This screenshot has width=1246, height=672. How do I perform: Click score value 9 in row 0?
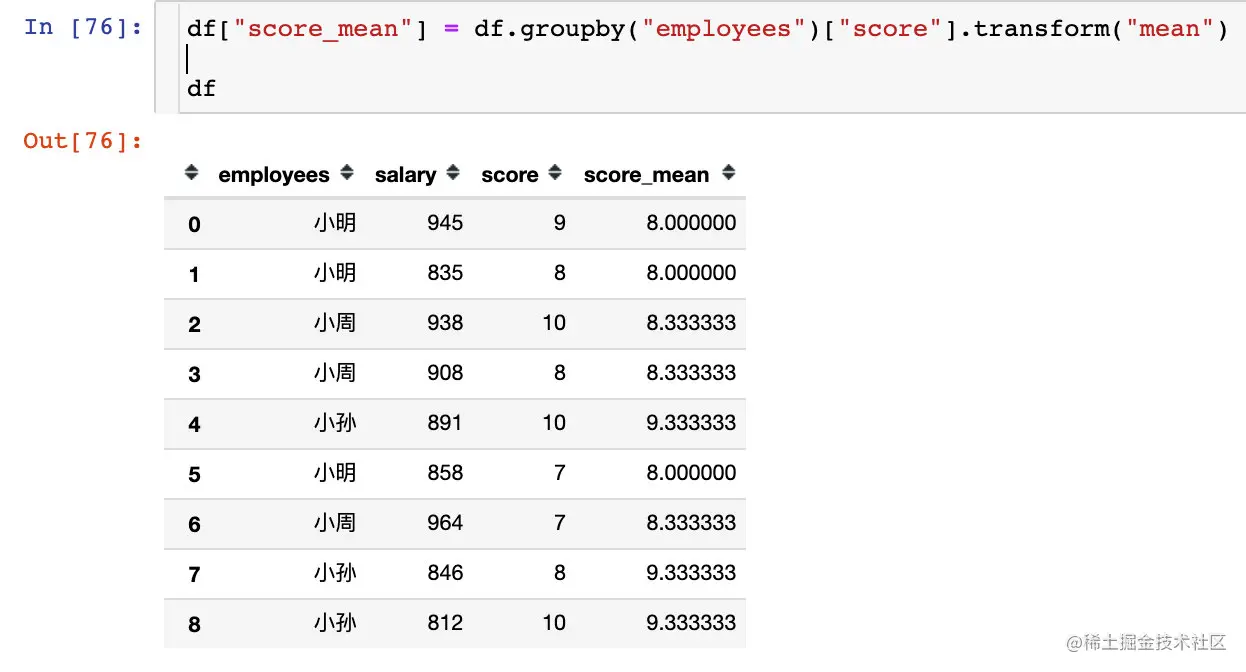559,223
